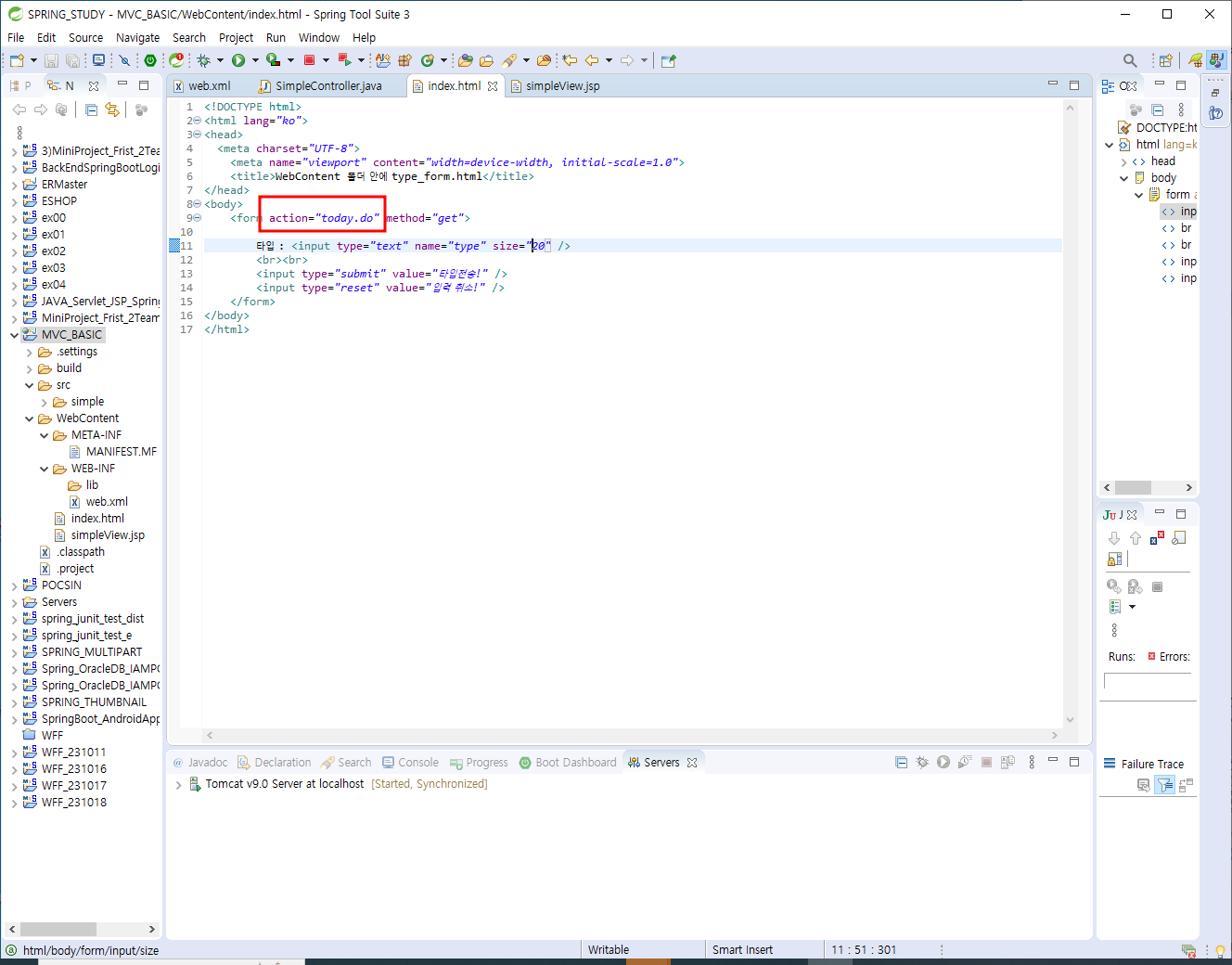Click JUnit Show Failures Only icon

click(x=1156, y=537)
